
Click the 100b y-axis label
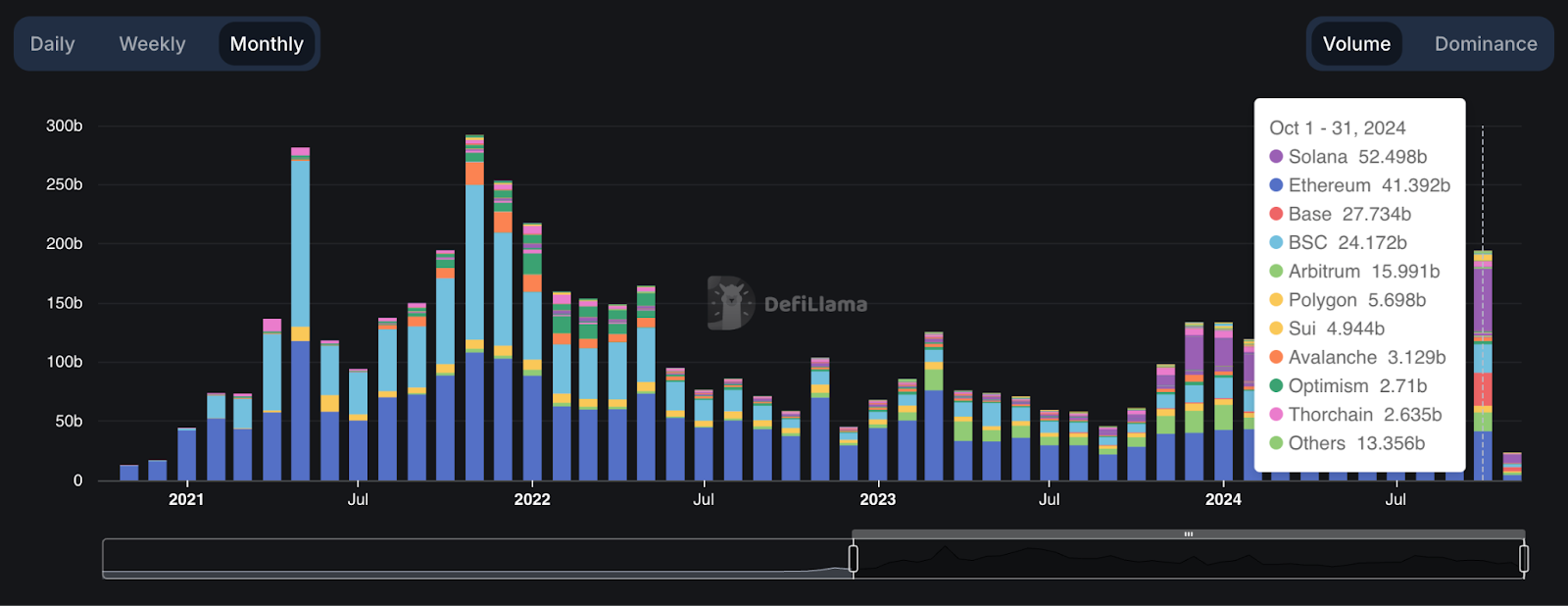(x=65, y=362)
